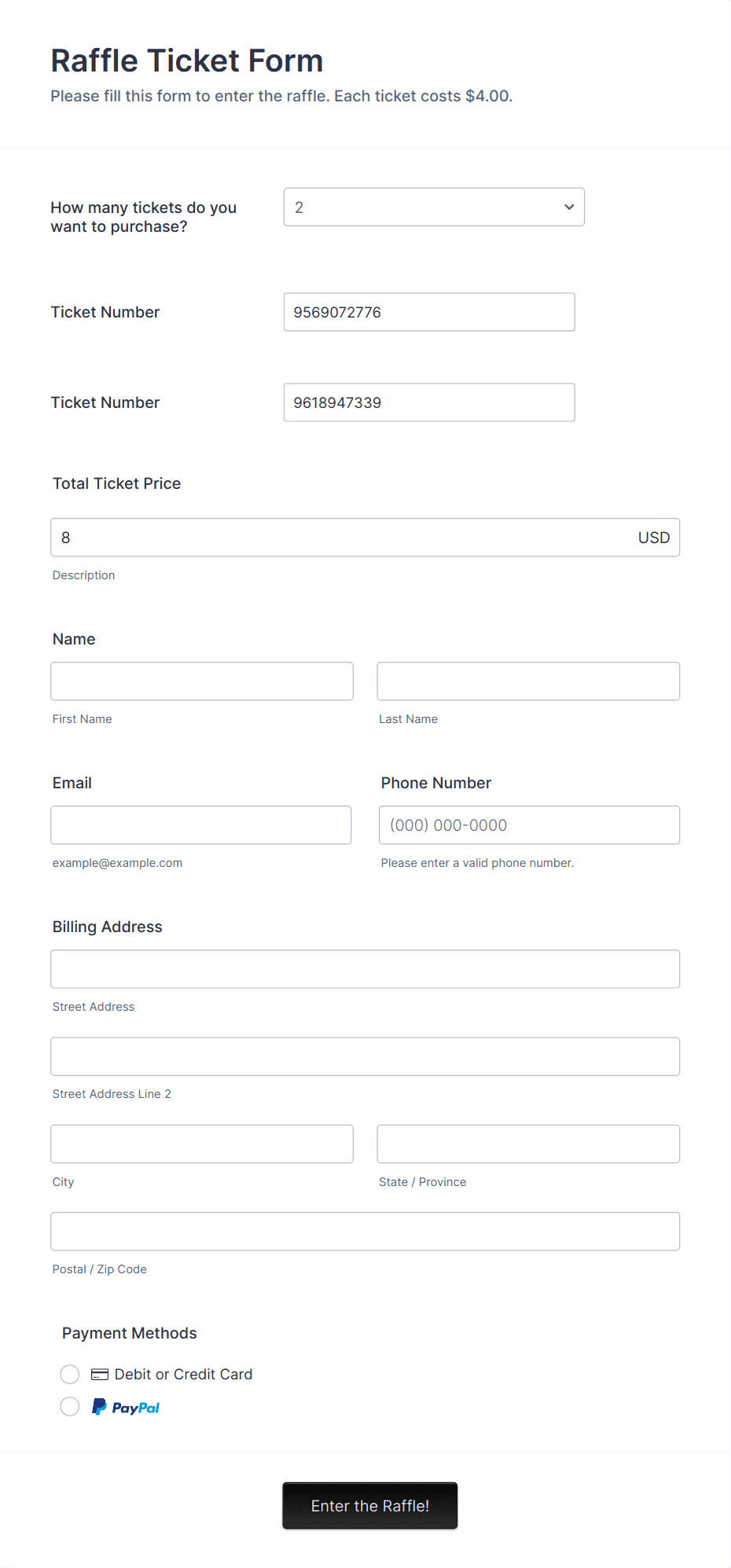Click the first Ticket Number field
731x1568 pixels.
pyautogui.click(x=428, y=312)
